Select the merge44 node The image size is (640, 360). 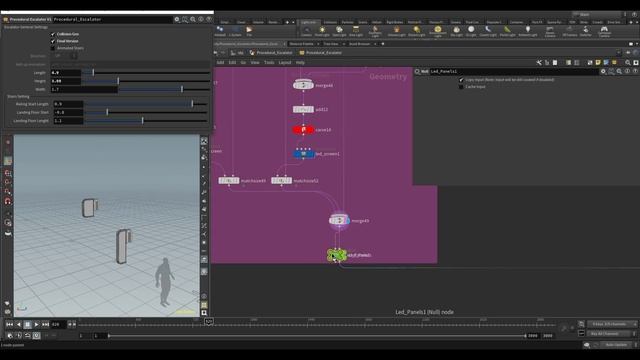tap(303, 85)
